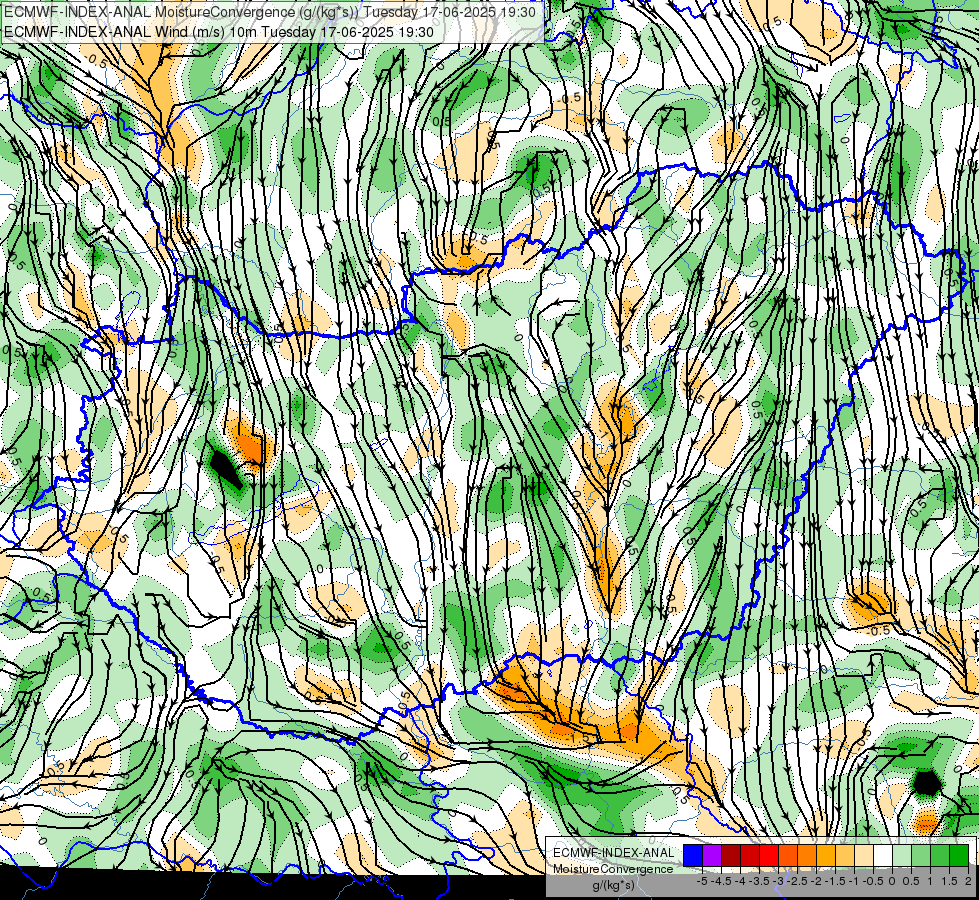Click the Wind (m/s) 10m title line
Screen dimensions: 979x900
point(219,32)
